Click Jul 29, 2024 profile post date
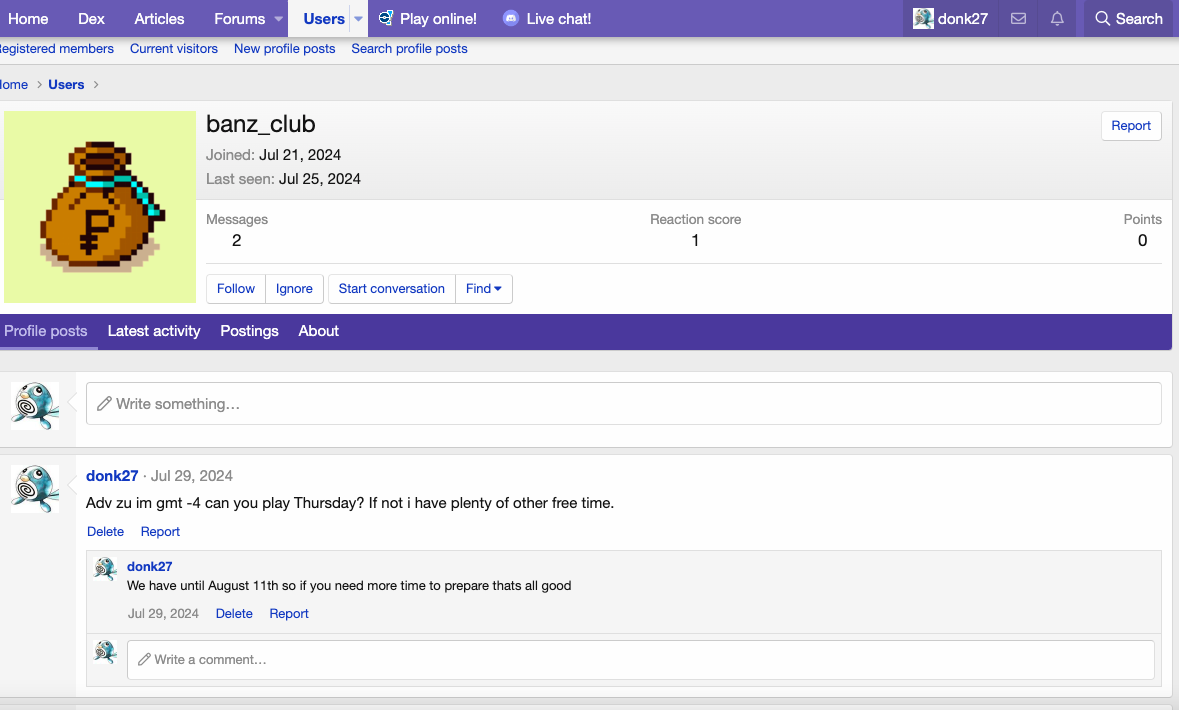Image resolution: width=1179 pixels, height=710 pixels. tap(192, 475)
